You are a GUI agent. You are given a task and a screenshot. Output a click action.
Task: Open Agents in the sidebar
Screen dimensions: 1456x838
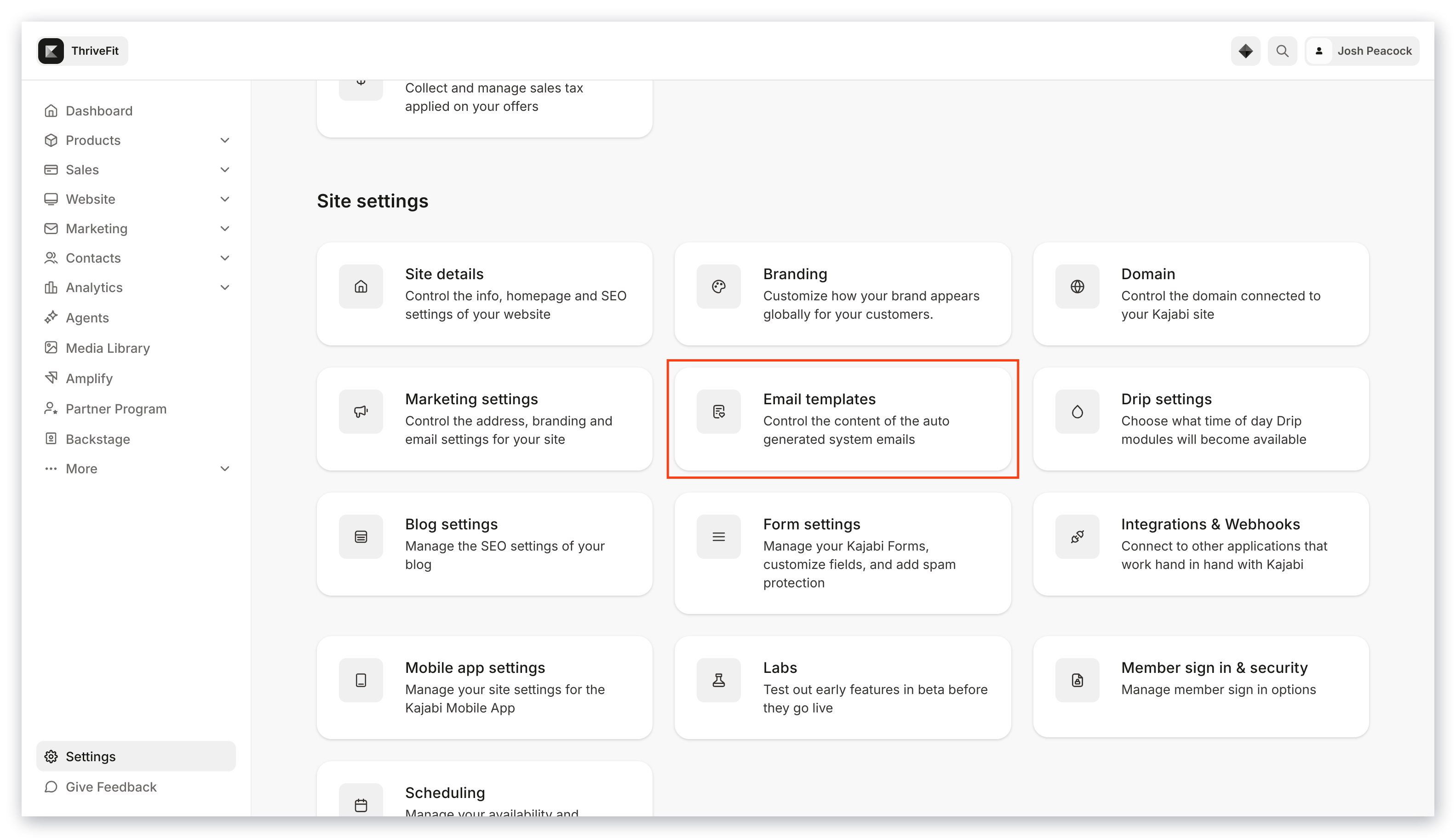coord(136,317)
